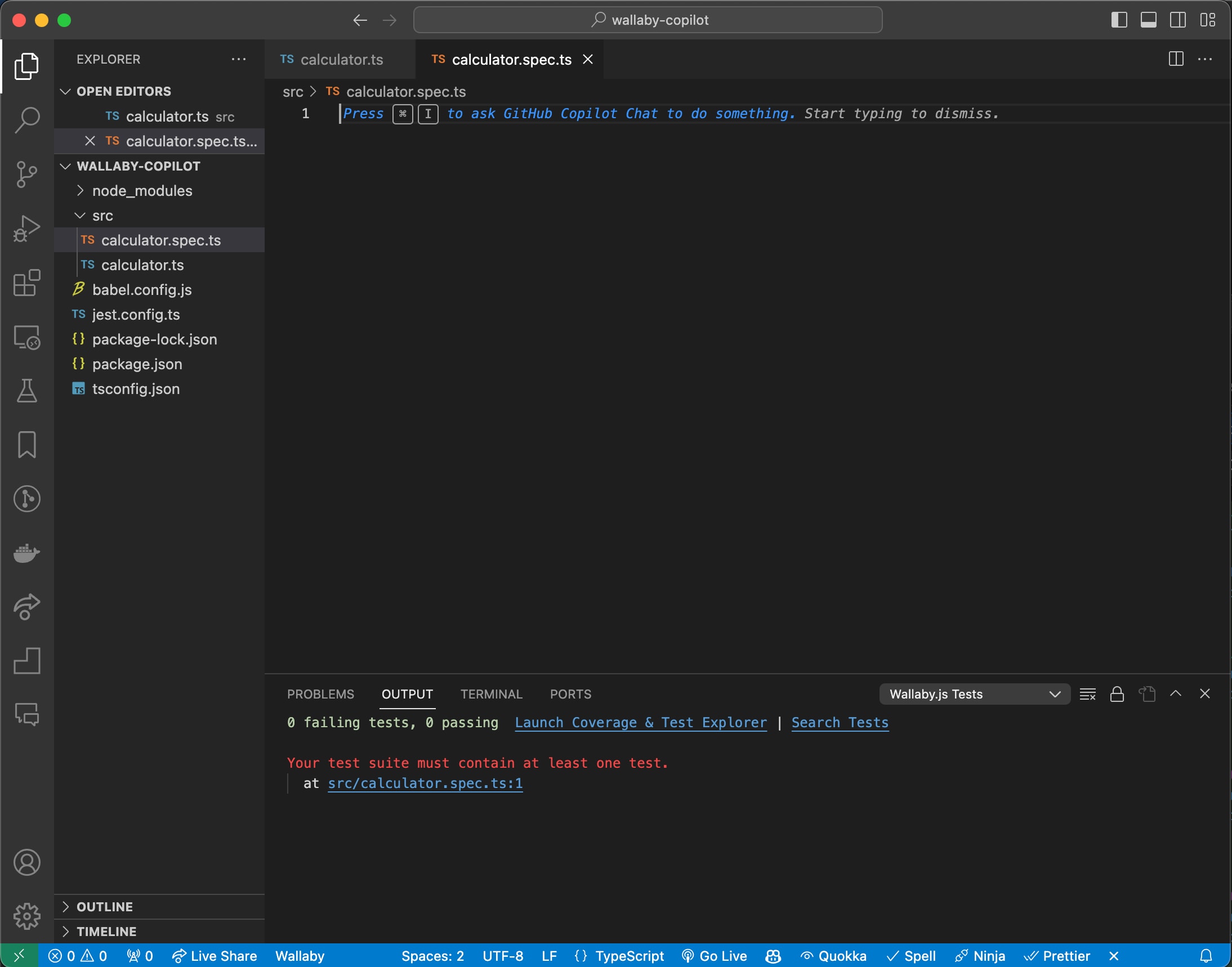Open the Manage gear menu

(x=26, y=916)
